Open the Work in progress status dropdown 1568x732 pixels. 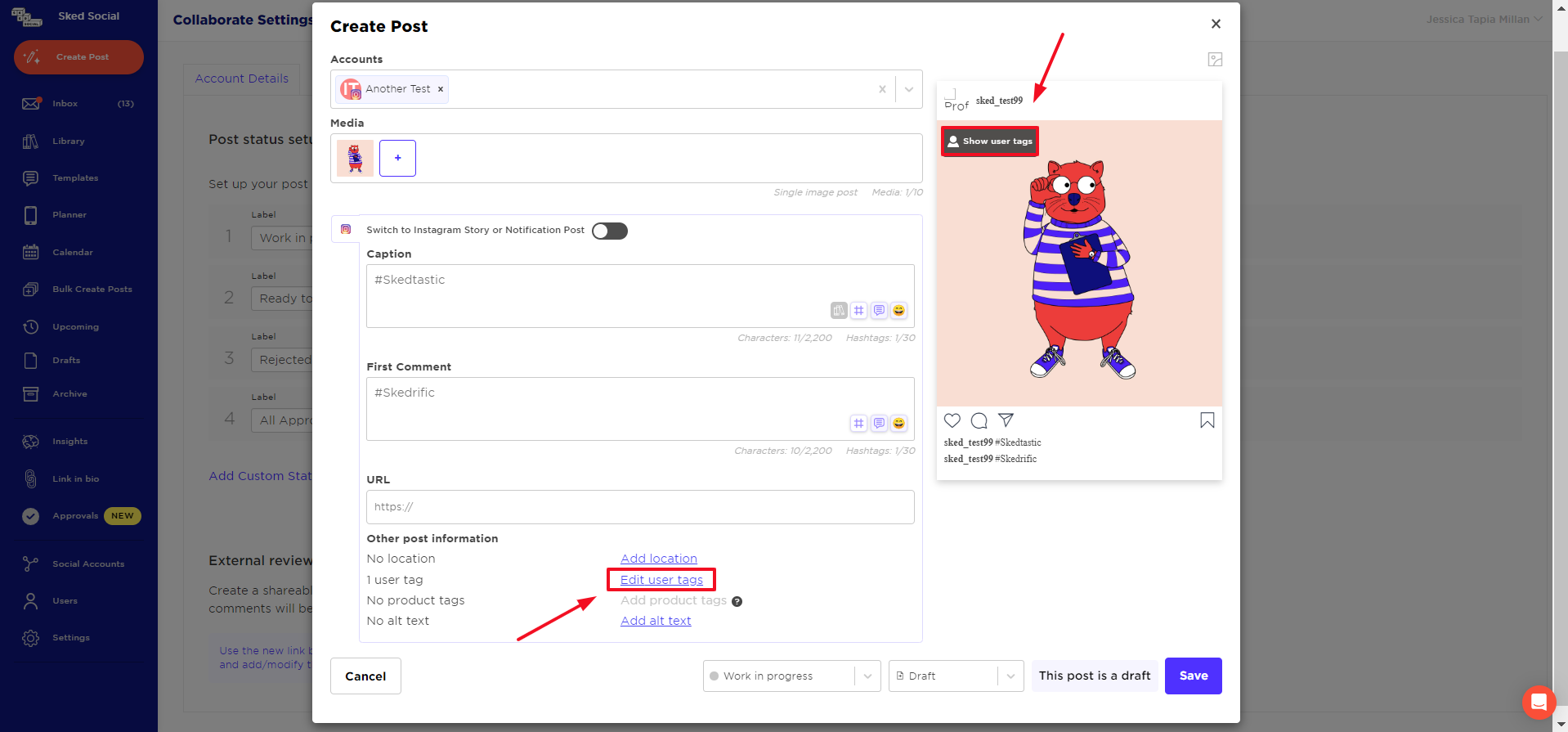pyautogui.click(x=791, y=676)
